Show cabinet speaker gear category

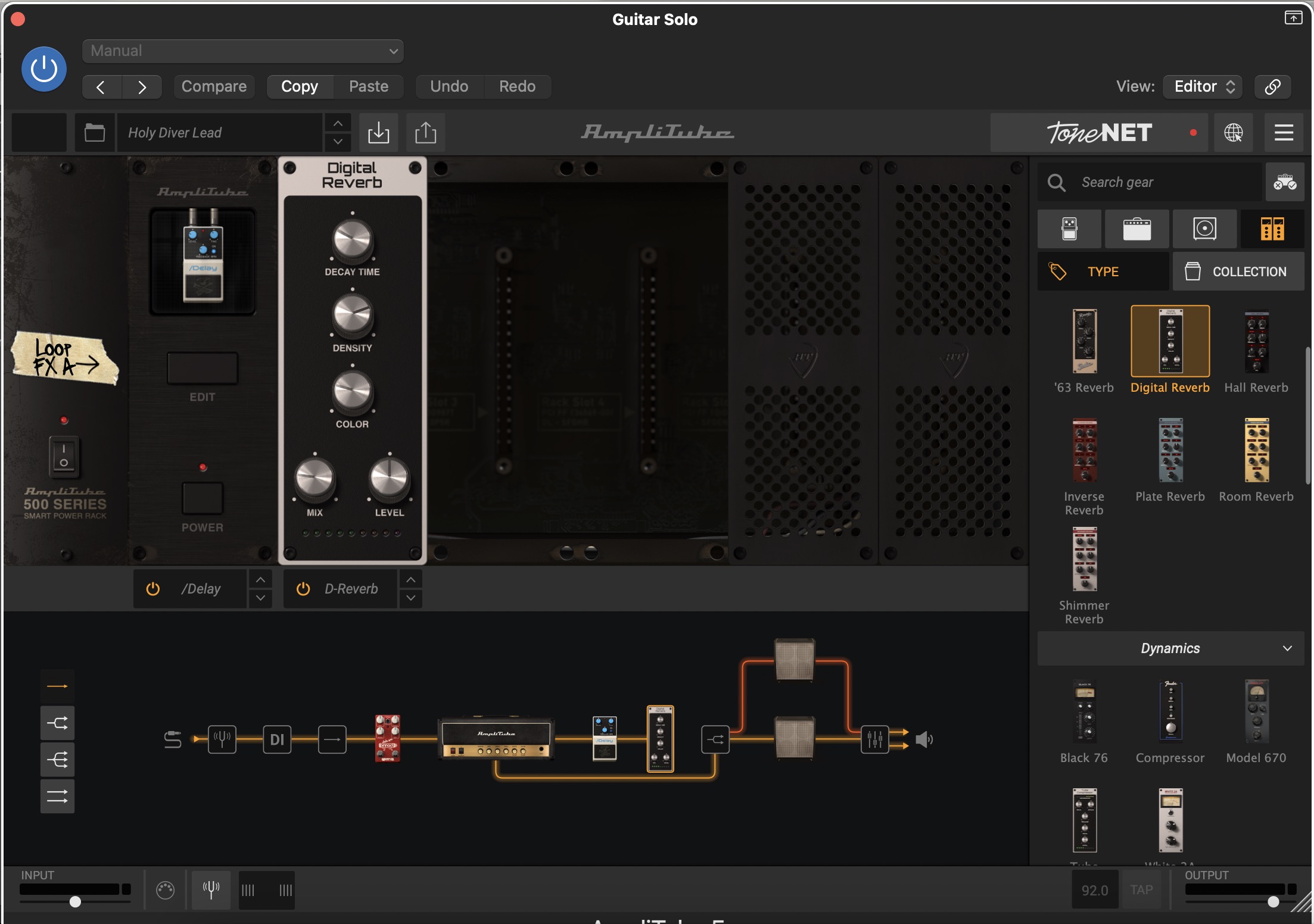1204,229
